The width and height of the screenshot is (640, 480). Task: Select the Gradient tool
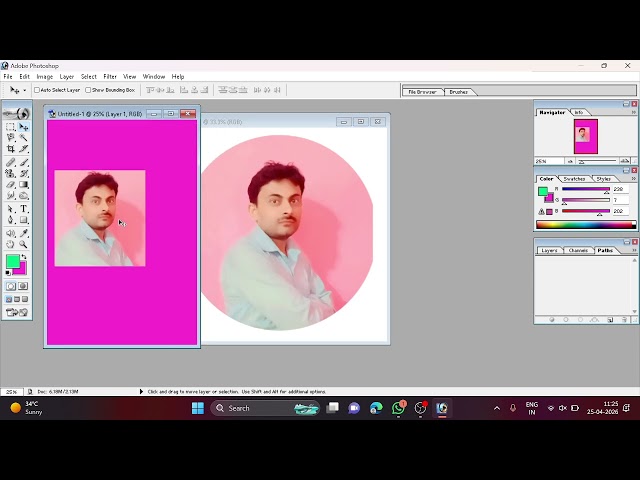[24, 184]
